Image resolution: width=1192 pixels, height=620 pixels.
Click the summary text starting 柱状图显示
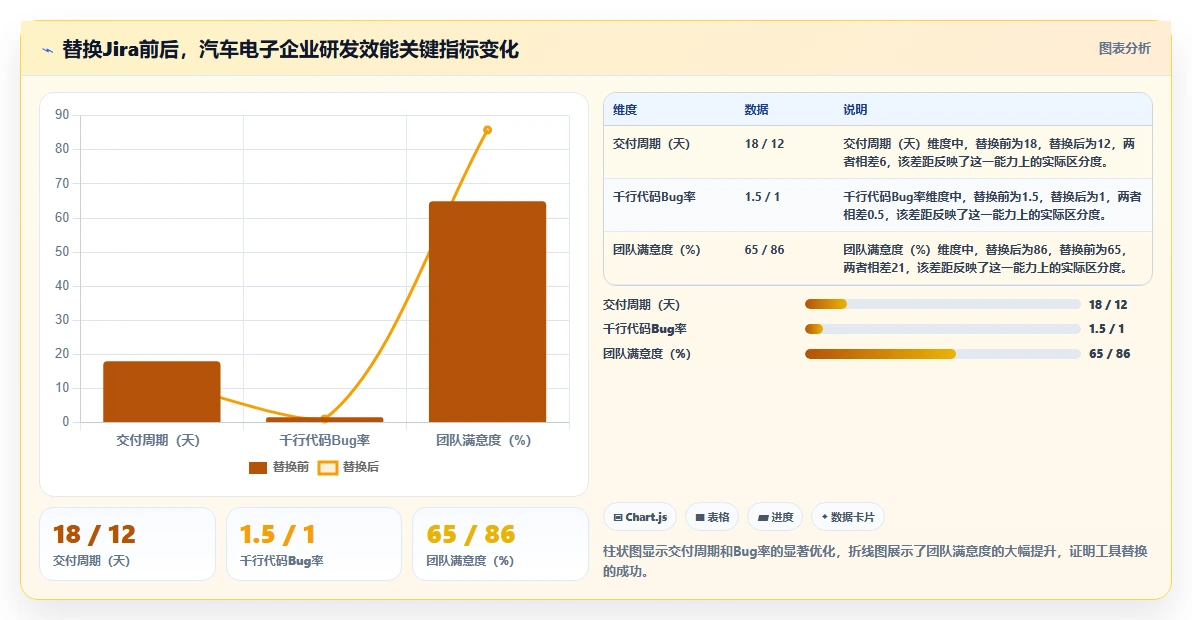875,561
